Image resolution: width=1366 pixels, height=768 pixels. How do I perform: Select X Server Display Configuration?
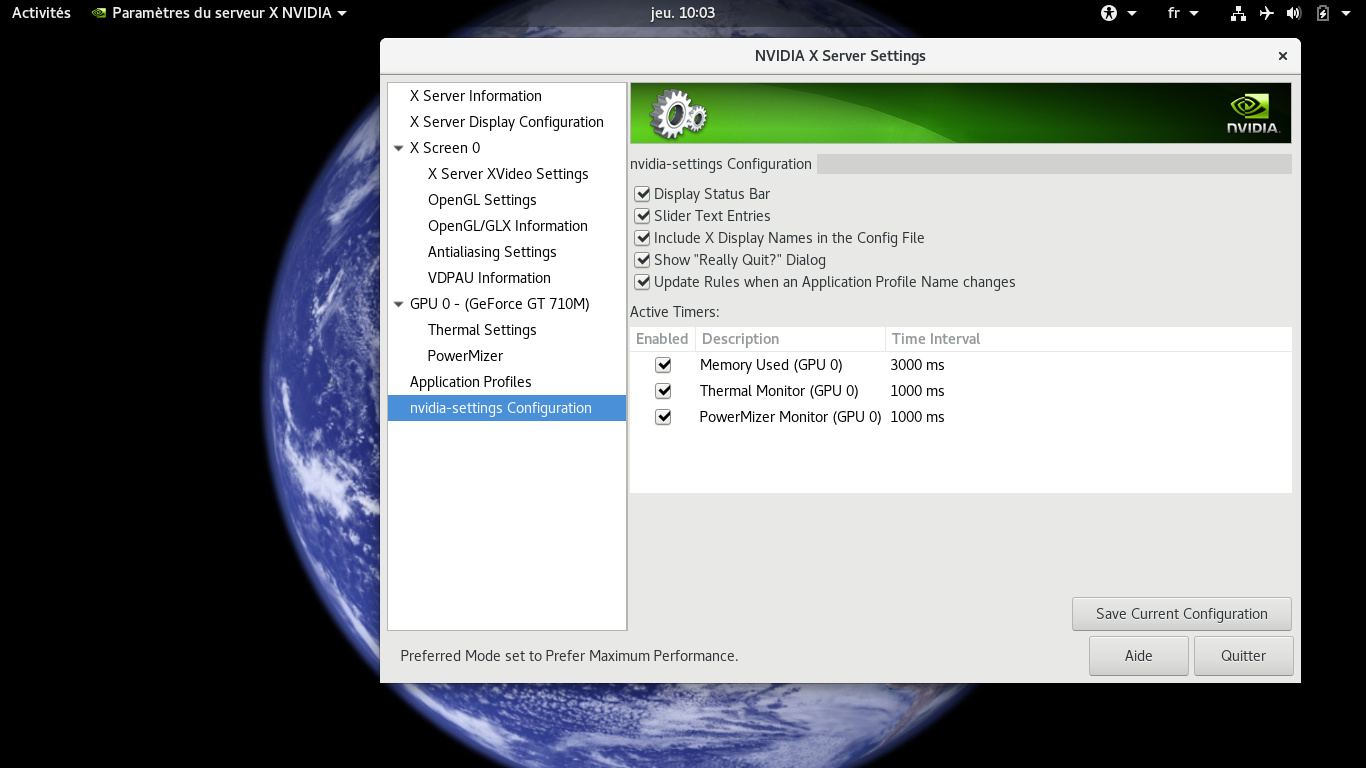[507, 122]
